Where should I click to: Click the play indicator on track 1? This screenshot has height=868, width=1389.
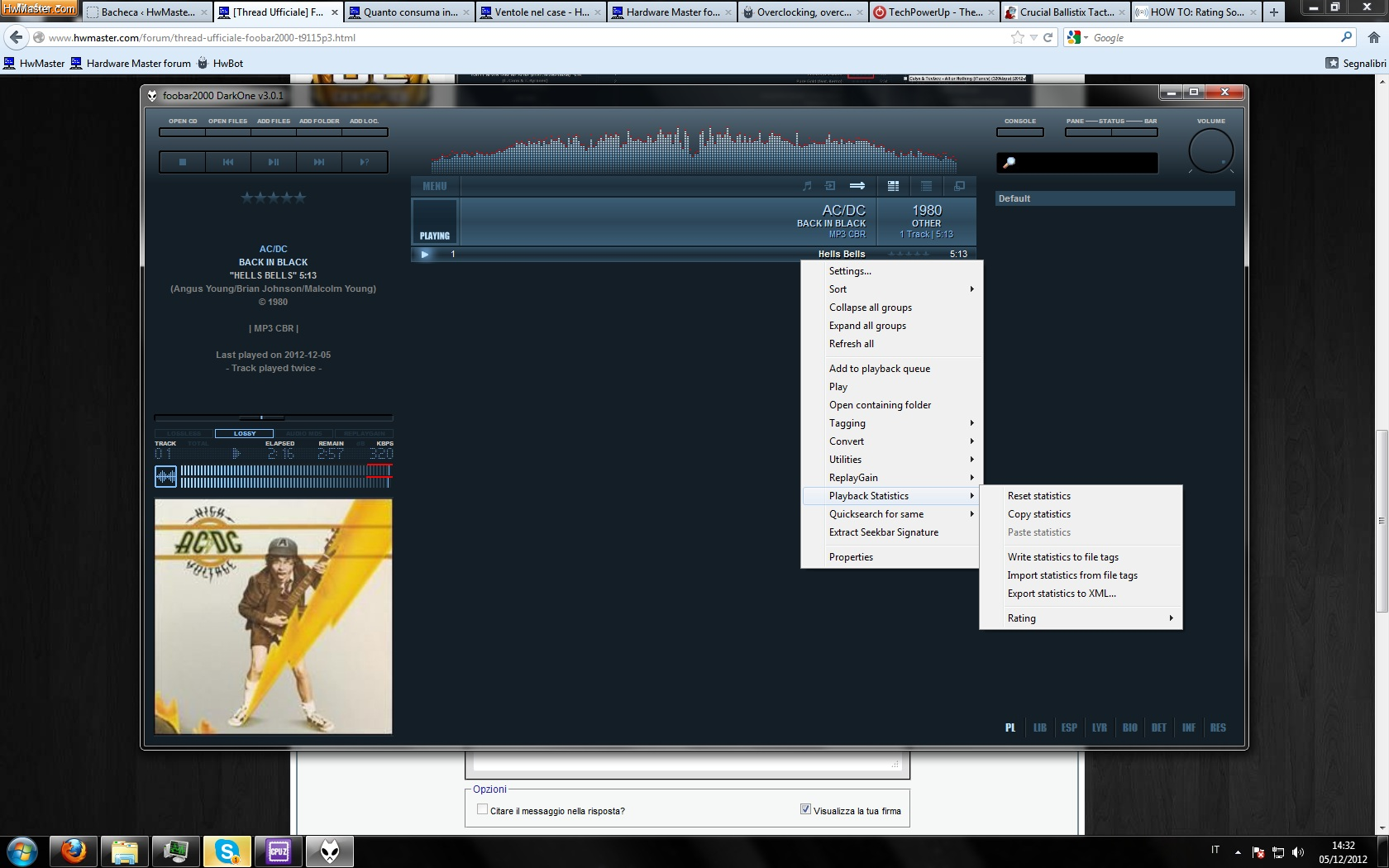[x=425, y=254]
